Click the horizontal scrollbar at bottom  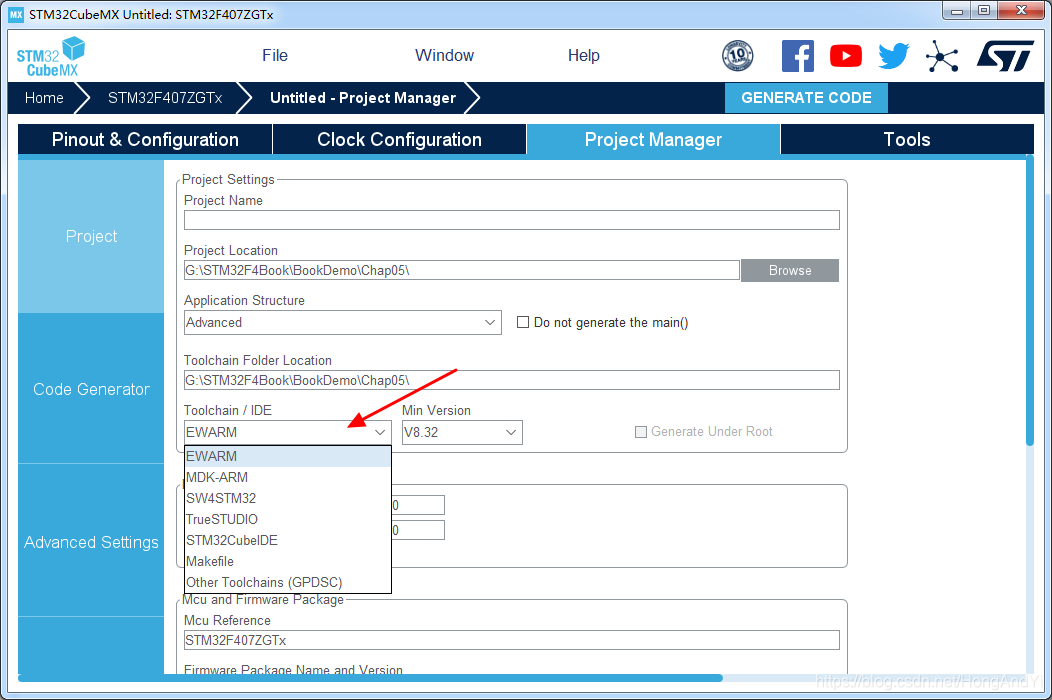tap(370, 678)
